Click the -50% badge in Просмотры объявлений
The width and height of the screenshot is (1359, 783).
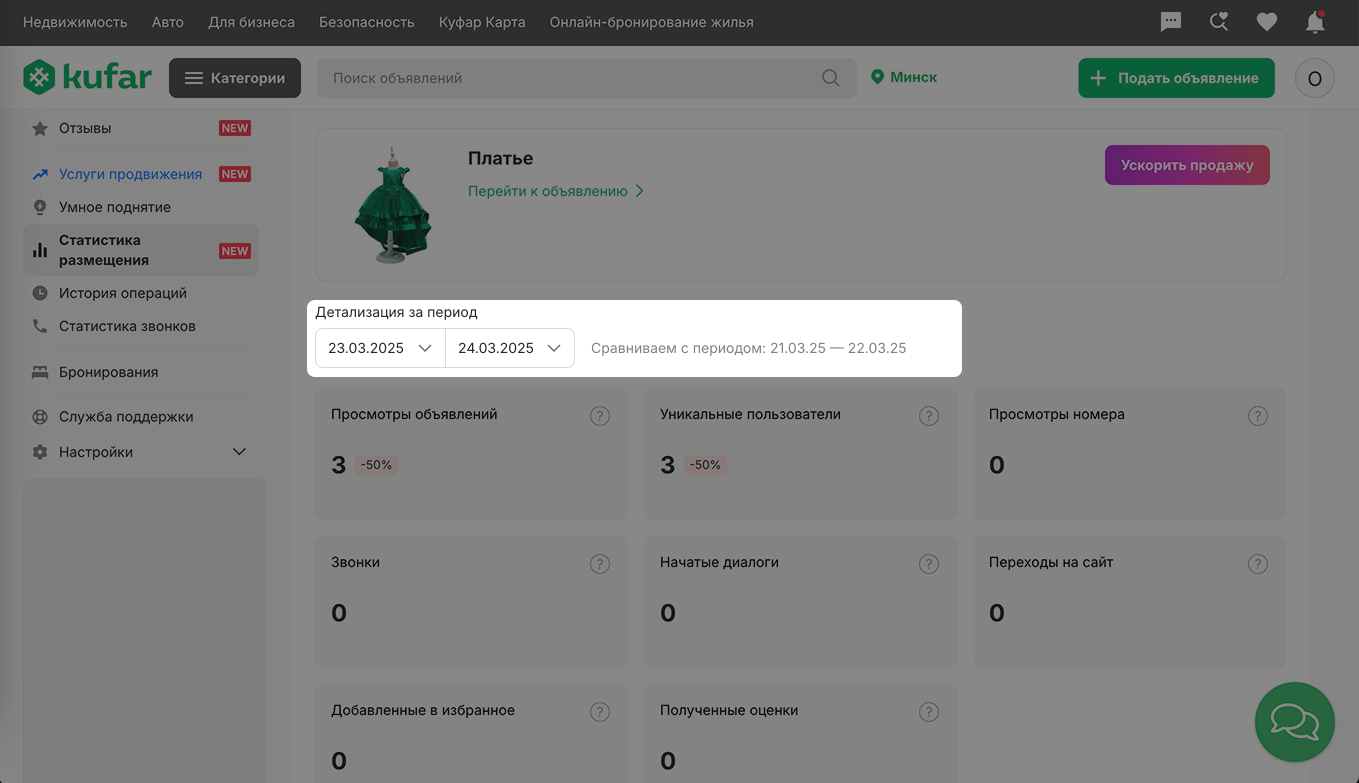coord(376,465)
